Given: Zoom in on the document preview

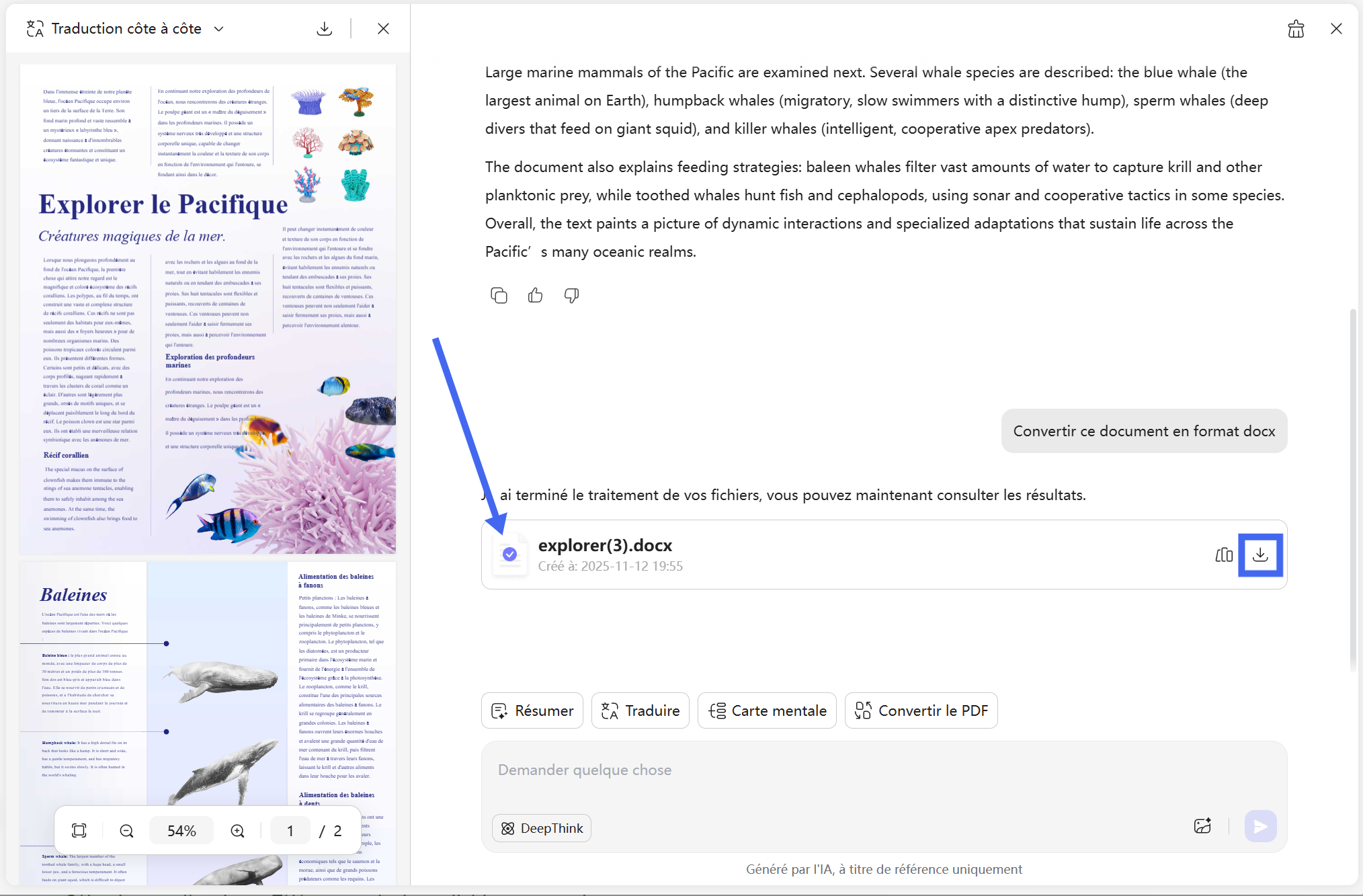Looking at the screenshot, I should point(237,831).
